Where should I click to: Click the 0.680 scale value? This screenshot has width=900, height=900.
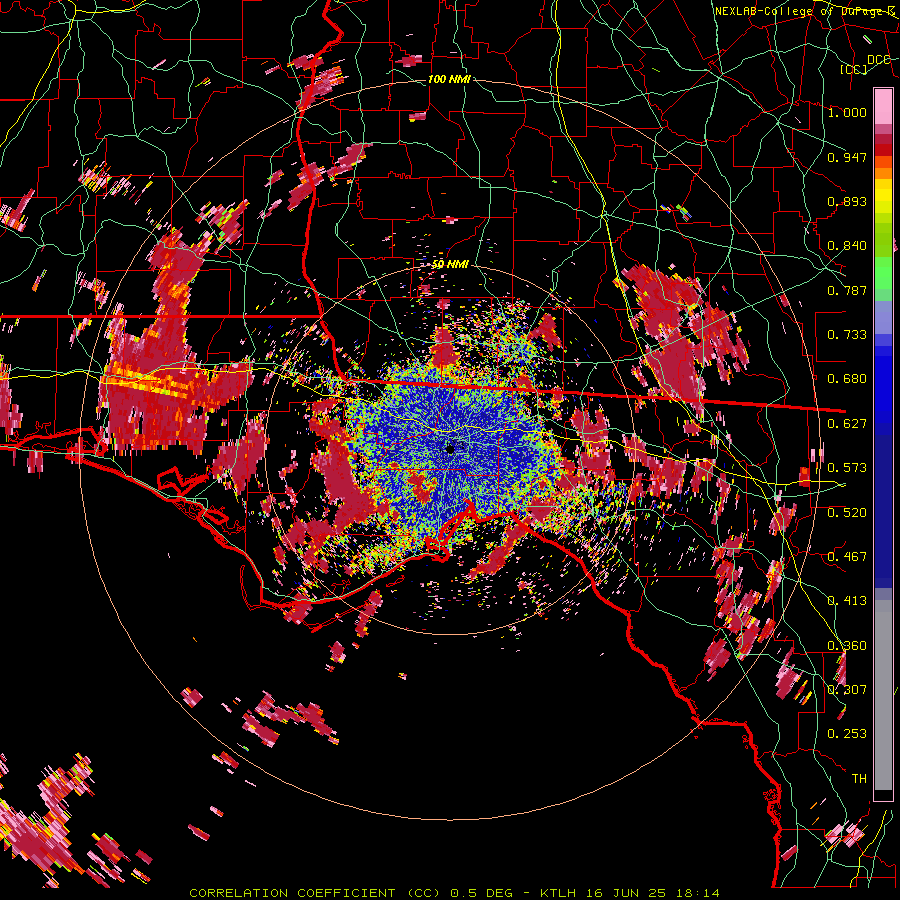pyautogui.click(x=847, y=379)
